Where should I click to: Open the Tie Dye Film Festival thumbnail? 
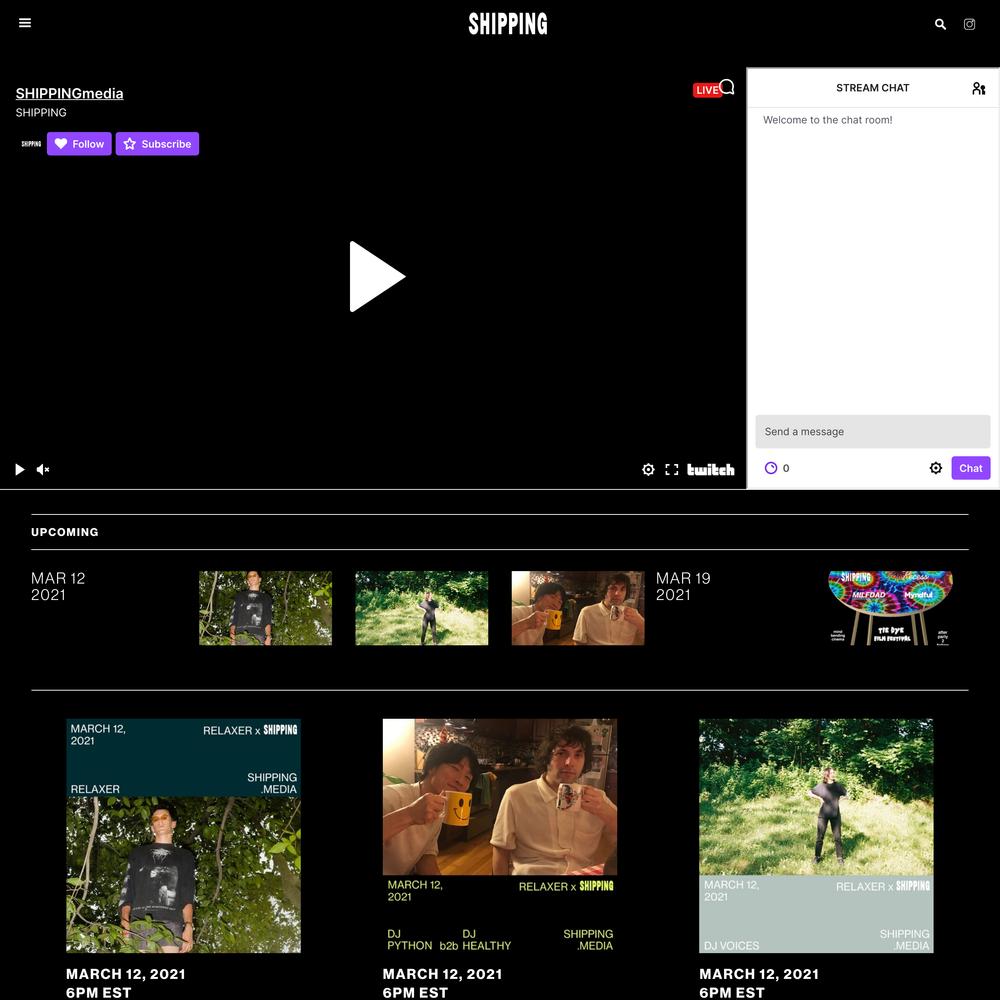click(x=890, y=608)
